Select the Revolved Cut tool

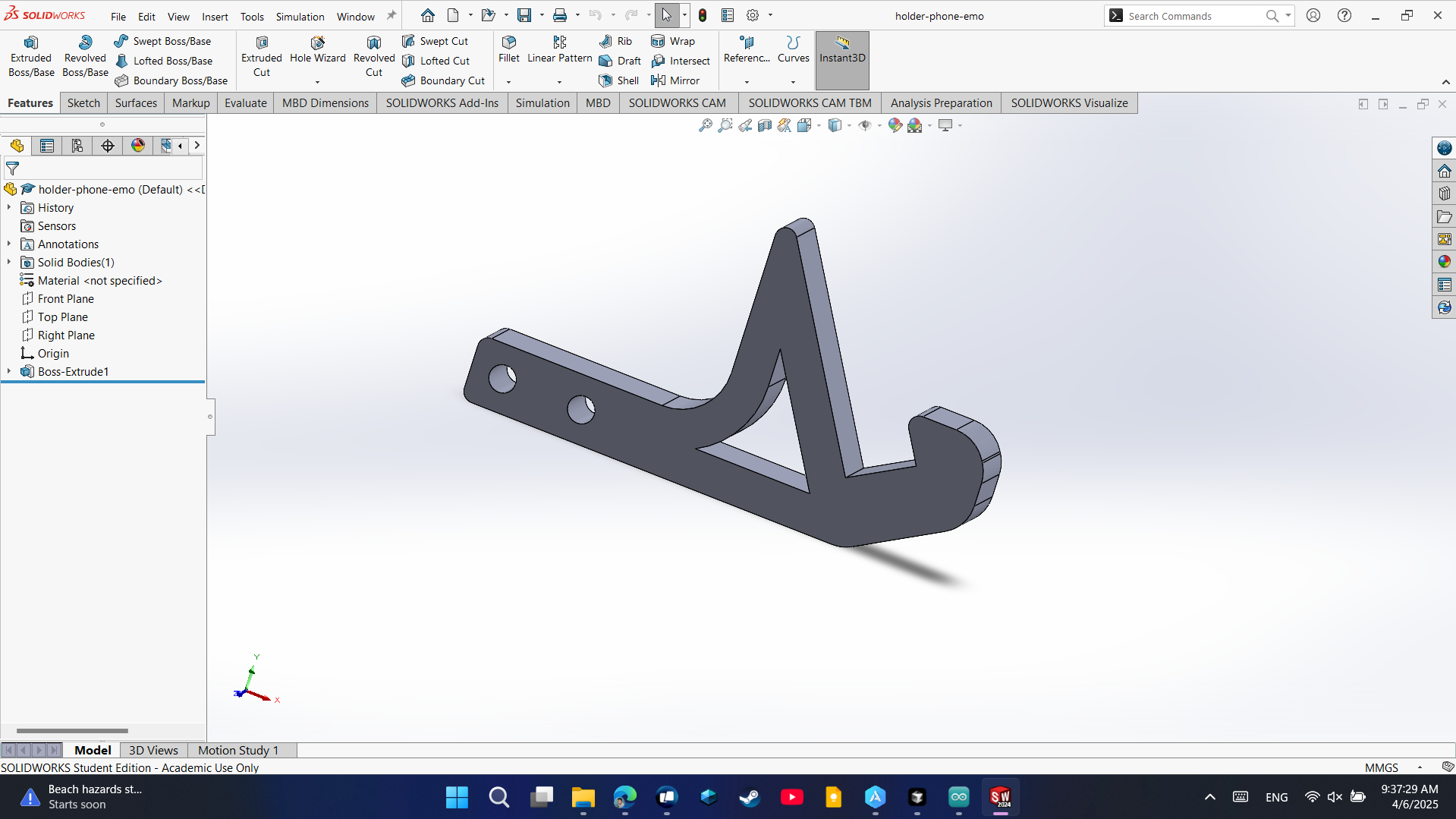[374, 57]
